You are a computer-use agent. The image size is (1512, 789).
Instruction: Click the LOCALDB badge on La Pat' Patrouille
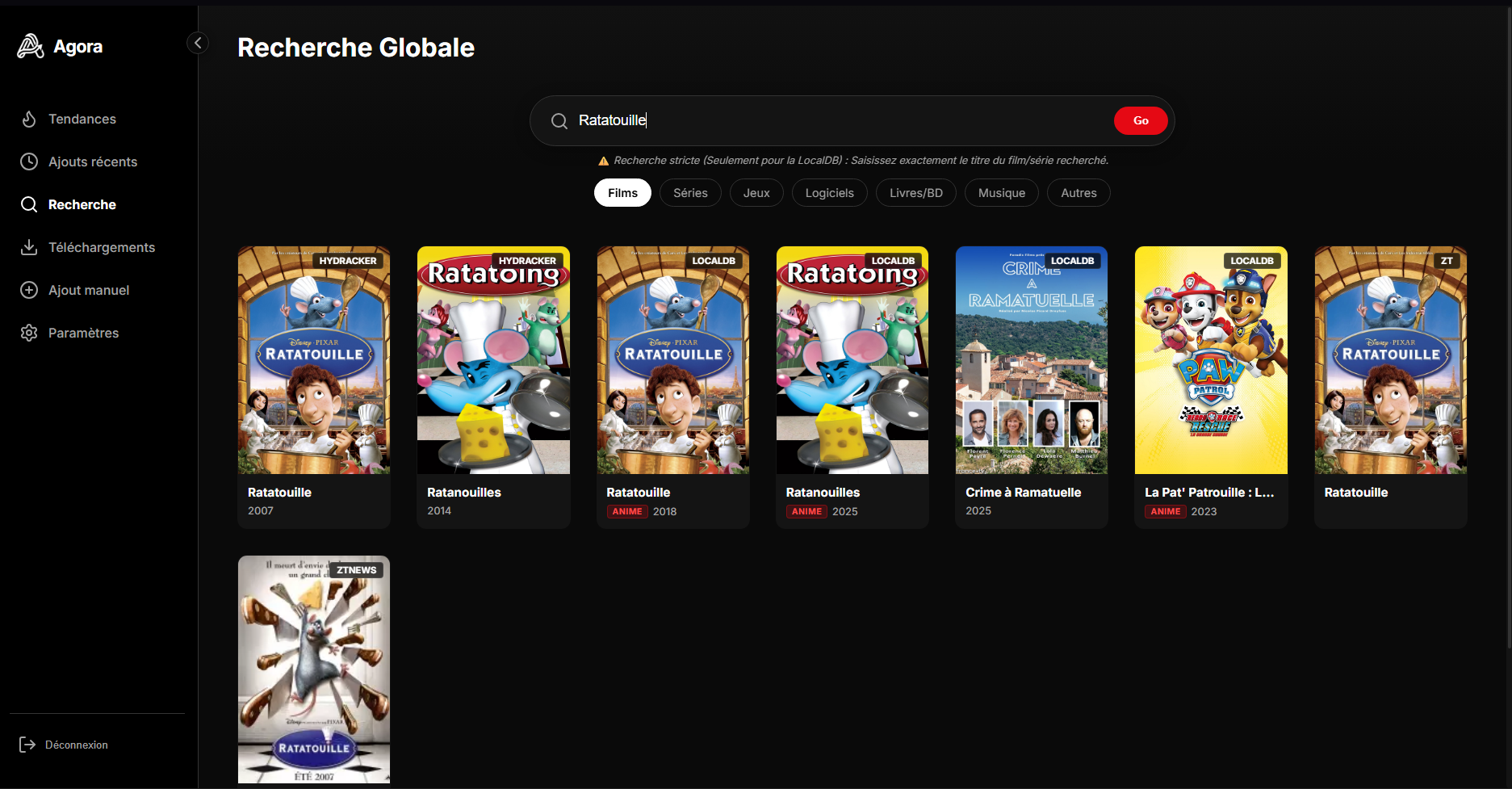[x=1252, y=261]
